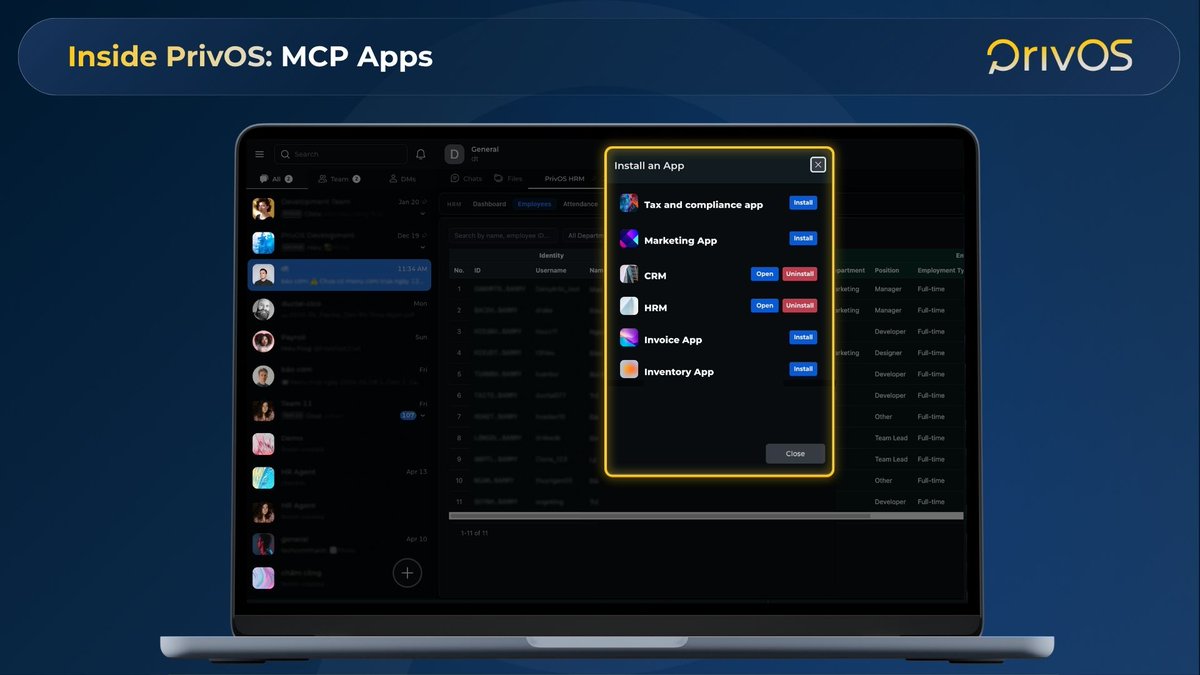1200x675 pixels.
Task: Click the Username column header
Action: 551,270
